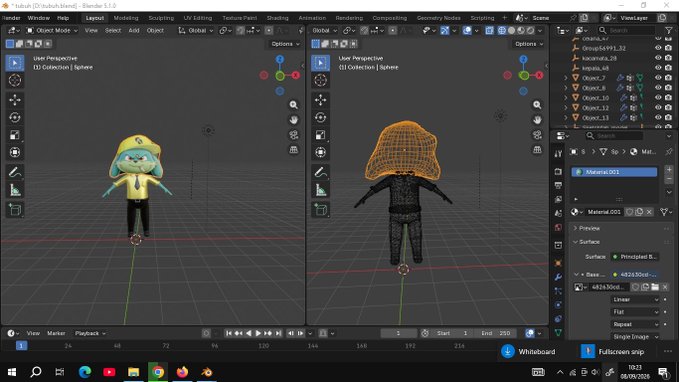
Task: Open Flat projection dropdown
Action: [x=635, y=312]
